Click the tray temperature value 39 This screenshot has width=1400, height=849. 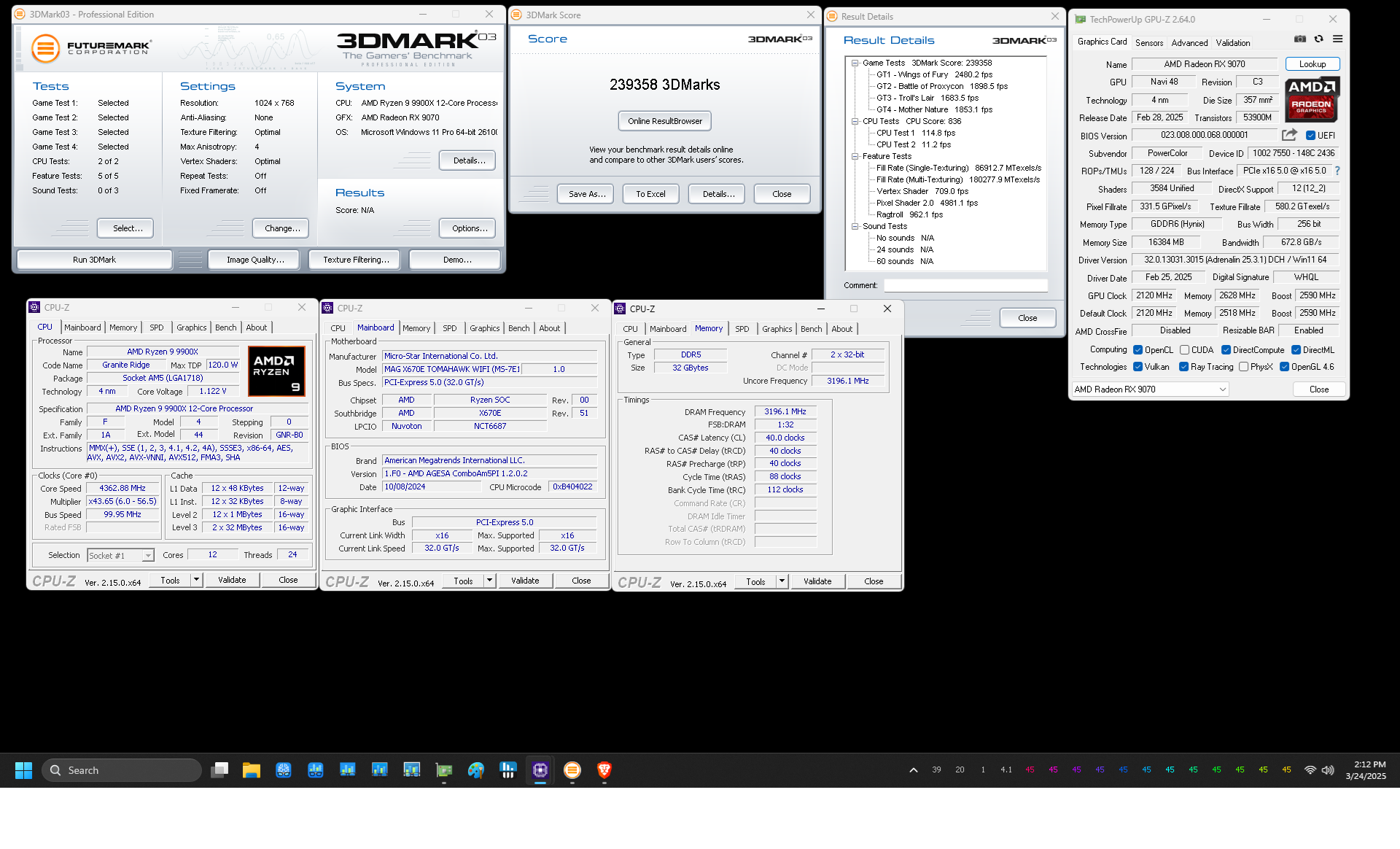[936, 769]
